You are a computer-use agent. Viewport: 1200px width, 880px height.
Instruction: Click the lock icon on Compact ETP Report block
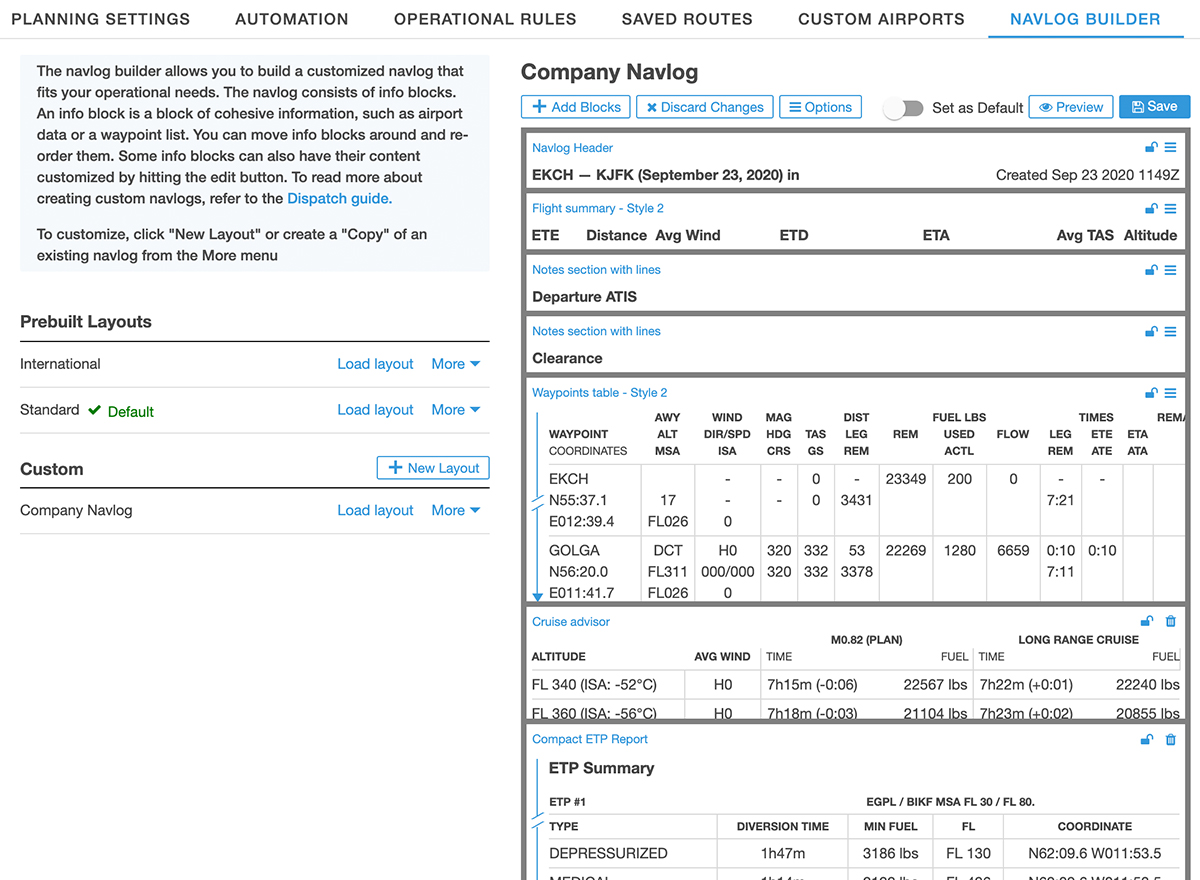click(x=1148, y=740)
